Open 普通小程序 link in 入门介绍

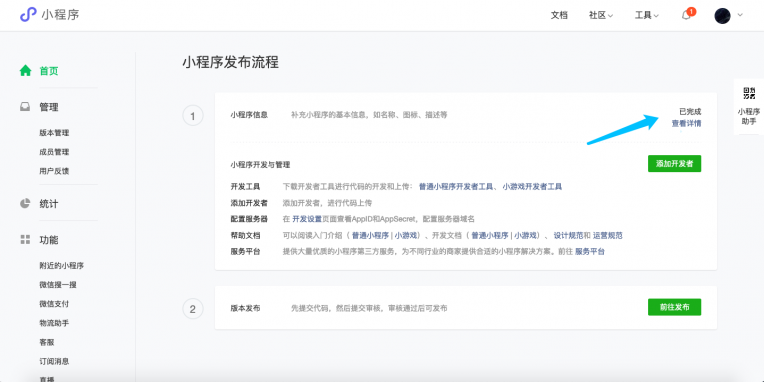(x=370, y=235)
